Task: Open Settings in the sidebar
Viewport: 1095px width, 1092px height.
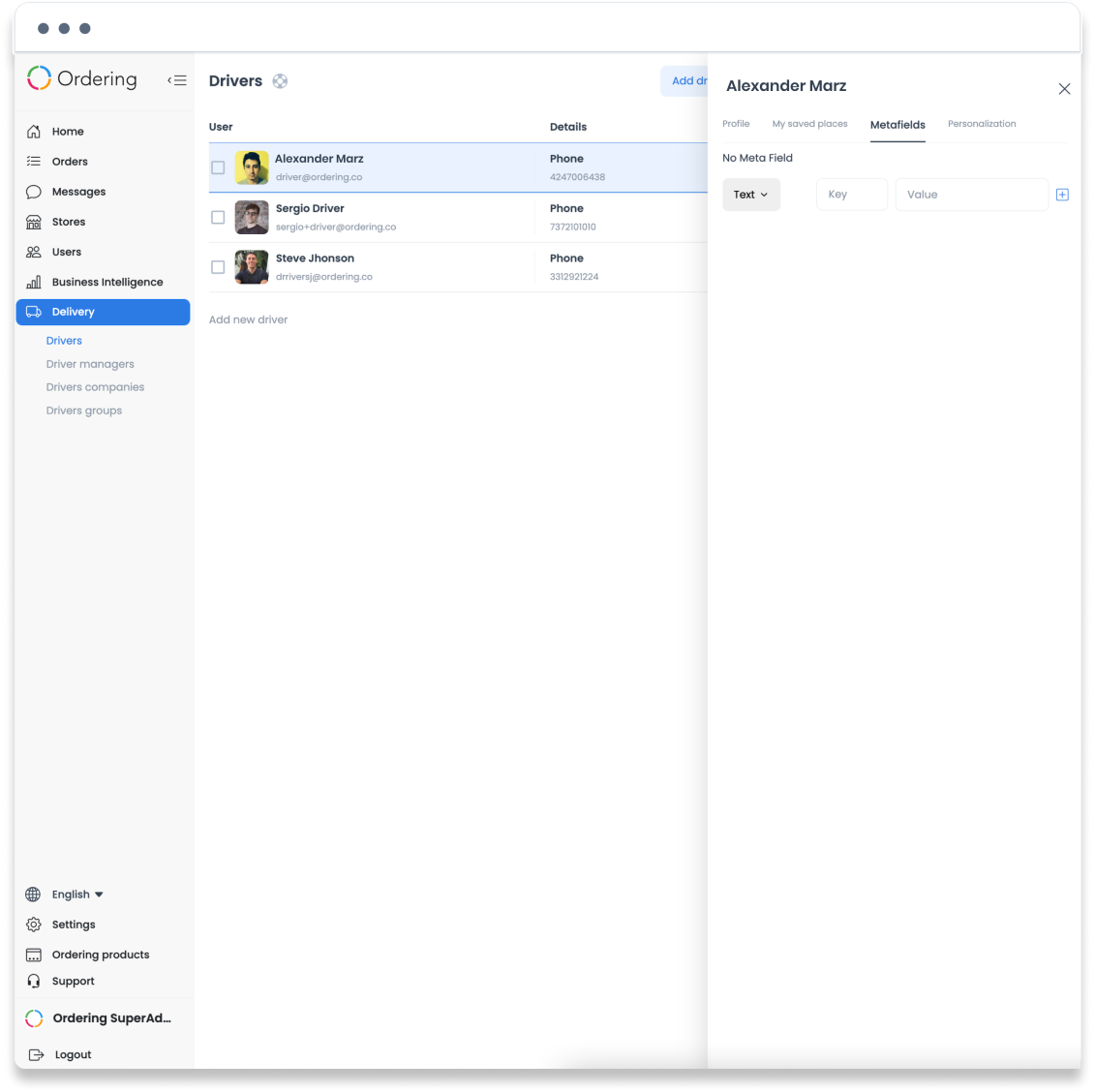Action: click(x=74, y=924)
